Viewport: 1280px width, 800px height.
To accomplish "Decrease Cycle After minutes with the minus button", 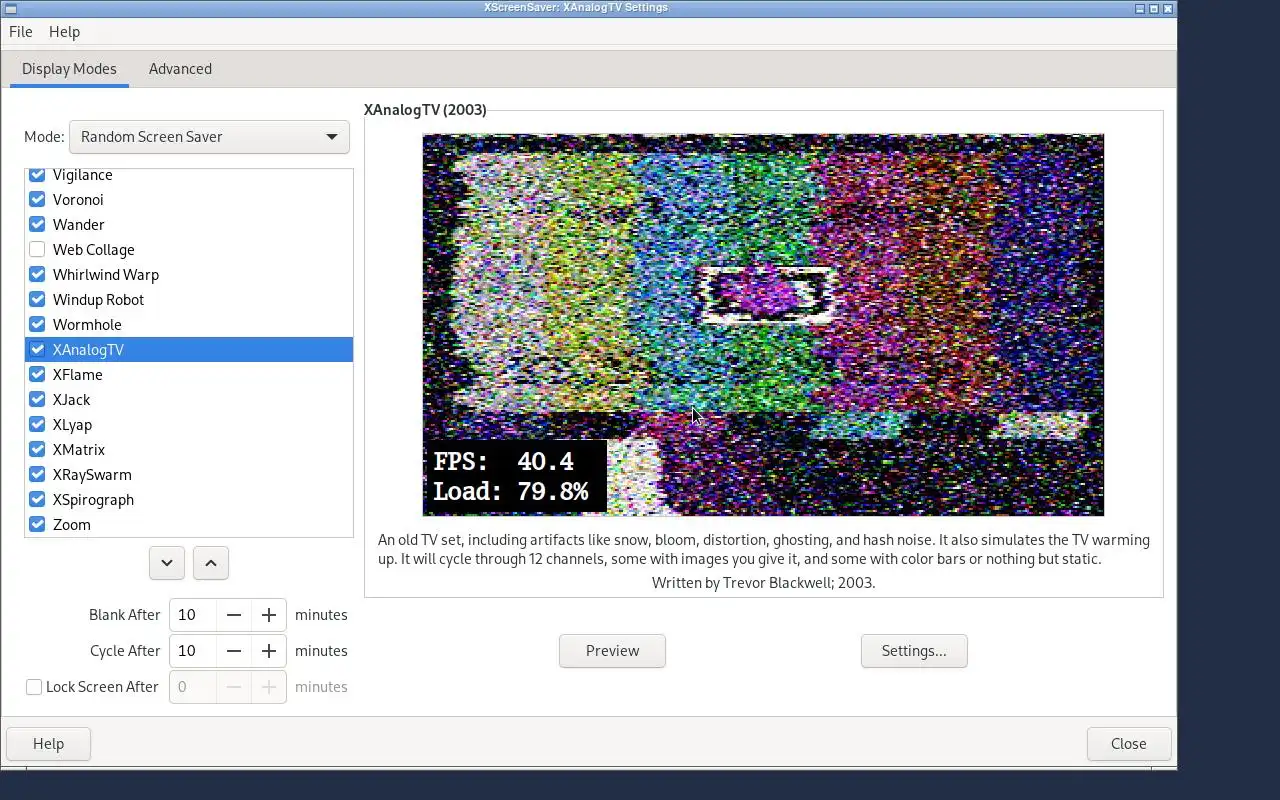I will click(234, 651).
